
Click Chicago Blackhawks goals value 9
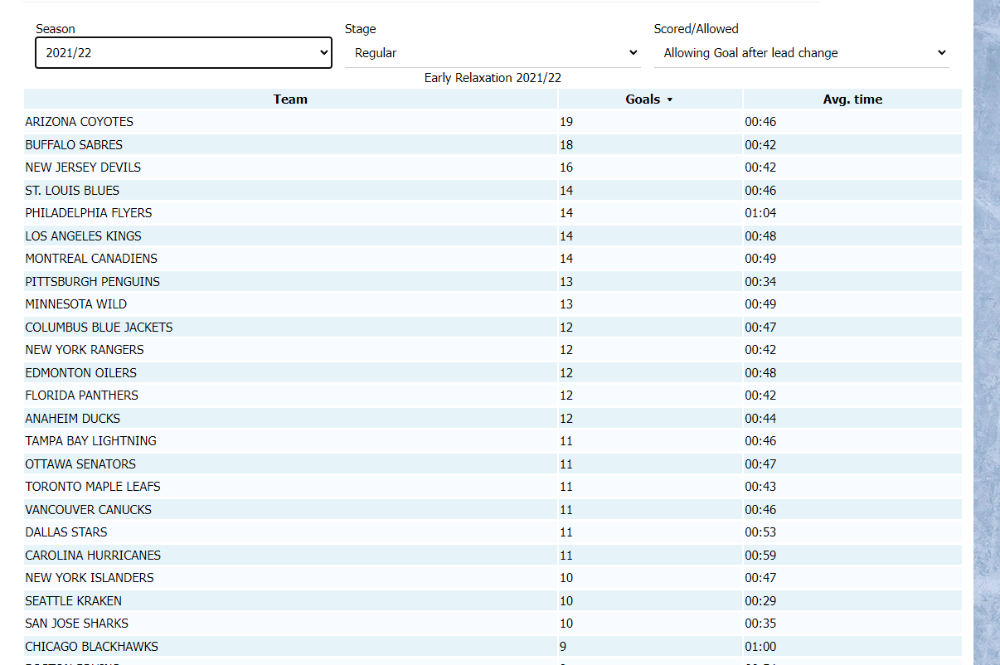pyautogui.click(x=563, y=647)
